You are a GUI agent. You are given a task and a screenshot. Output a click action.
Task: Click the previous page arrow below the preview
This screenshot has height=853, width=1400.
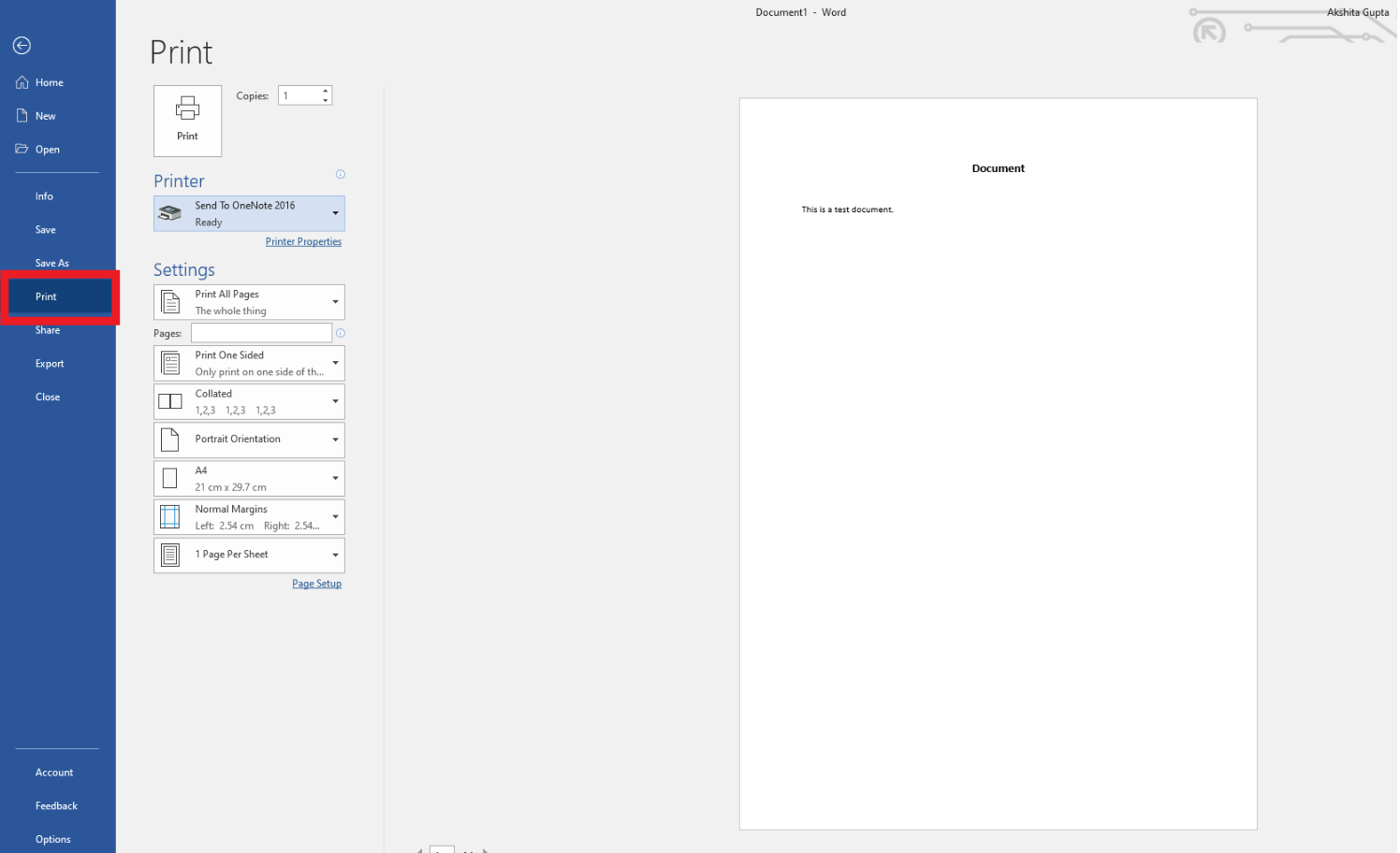click(419, 851)
